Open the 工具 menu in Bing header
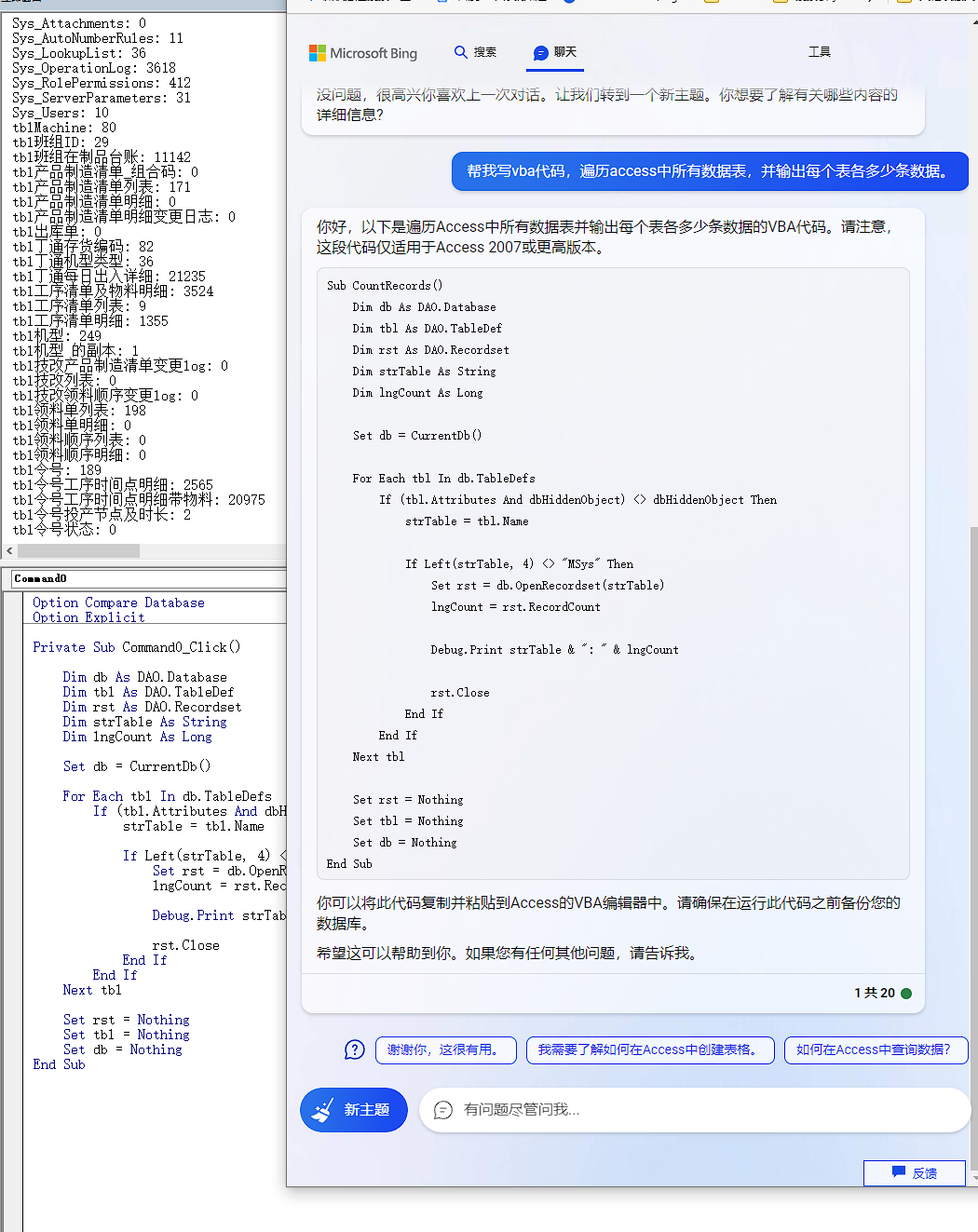 tap(820, 52)
